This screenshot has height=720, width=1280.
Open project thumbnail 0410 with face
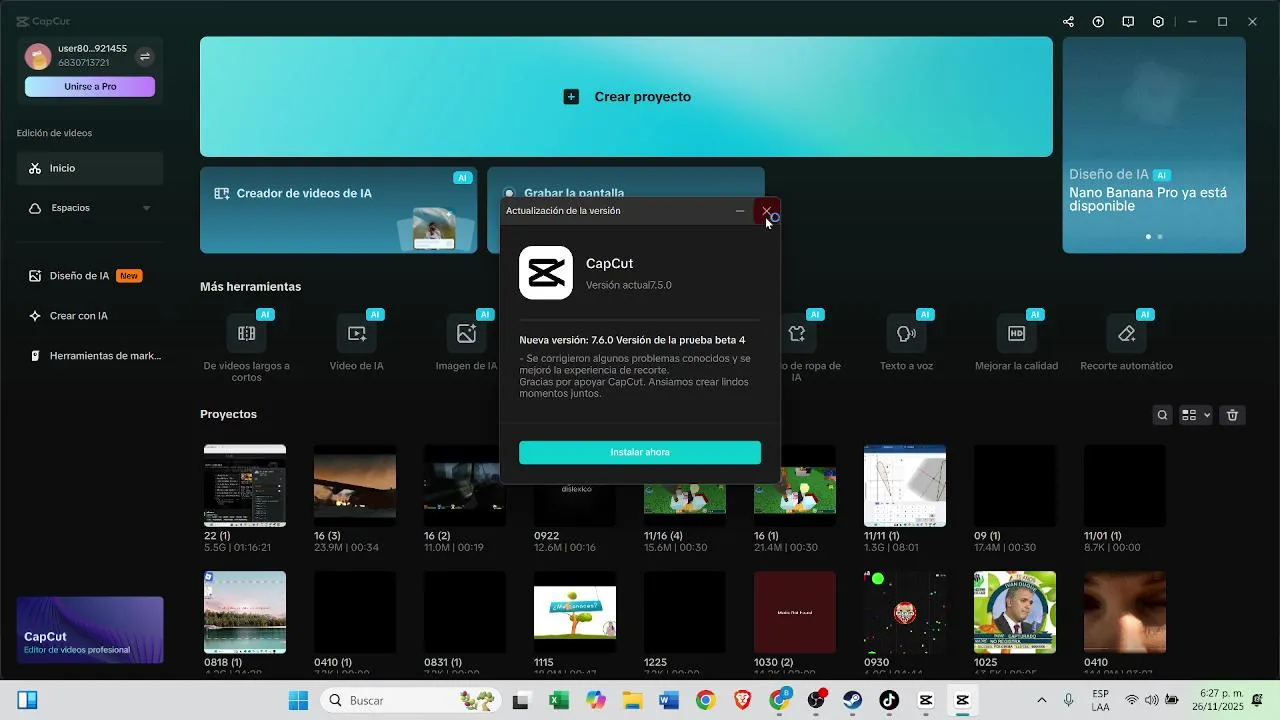(x=1125, y=612)
